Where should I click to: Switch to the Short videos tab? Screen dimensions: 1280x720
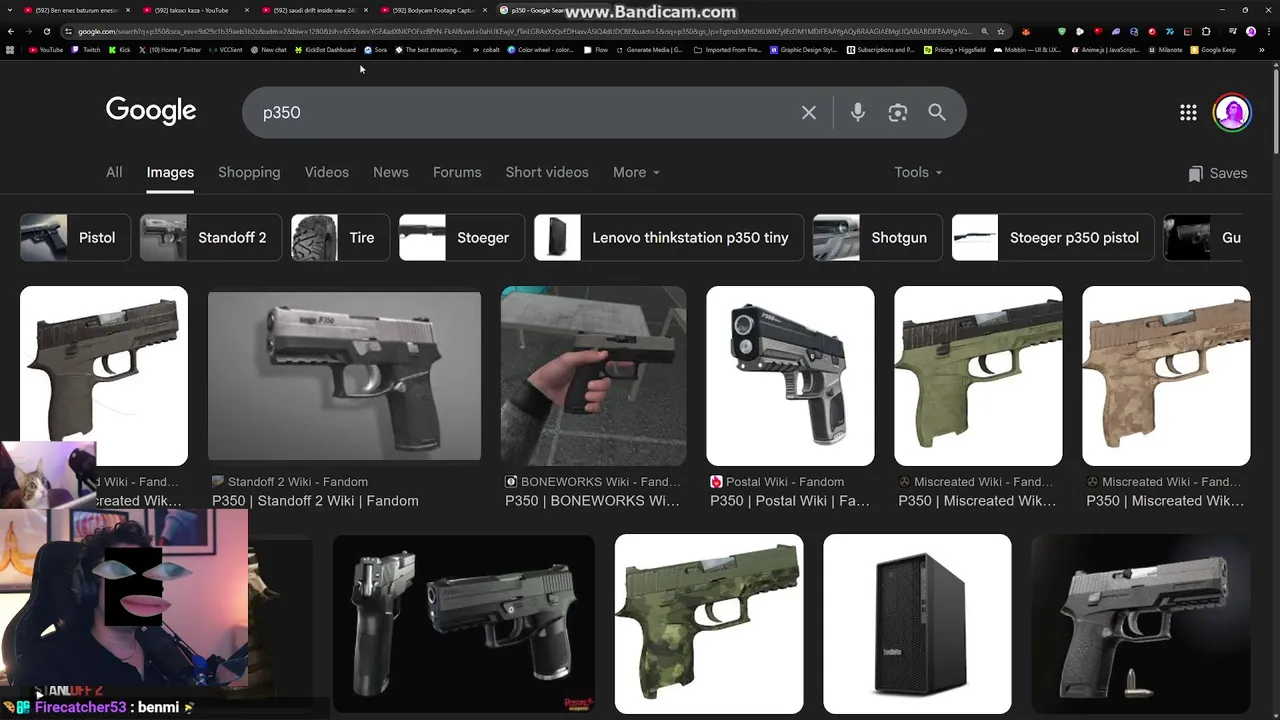(547, 173)
